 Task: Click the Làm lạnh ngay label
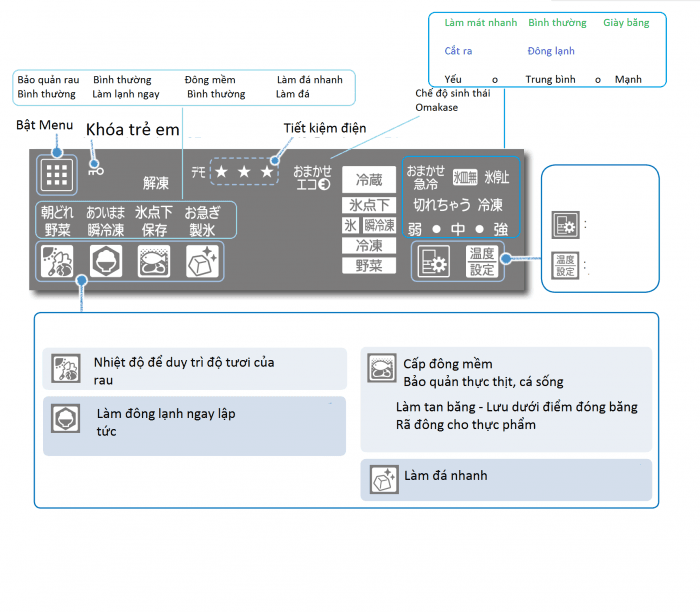126,94
